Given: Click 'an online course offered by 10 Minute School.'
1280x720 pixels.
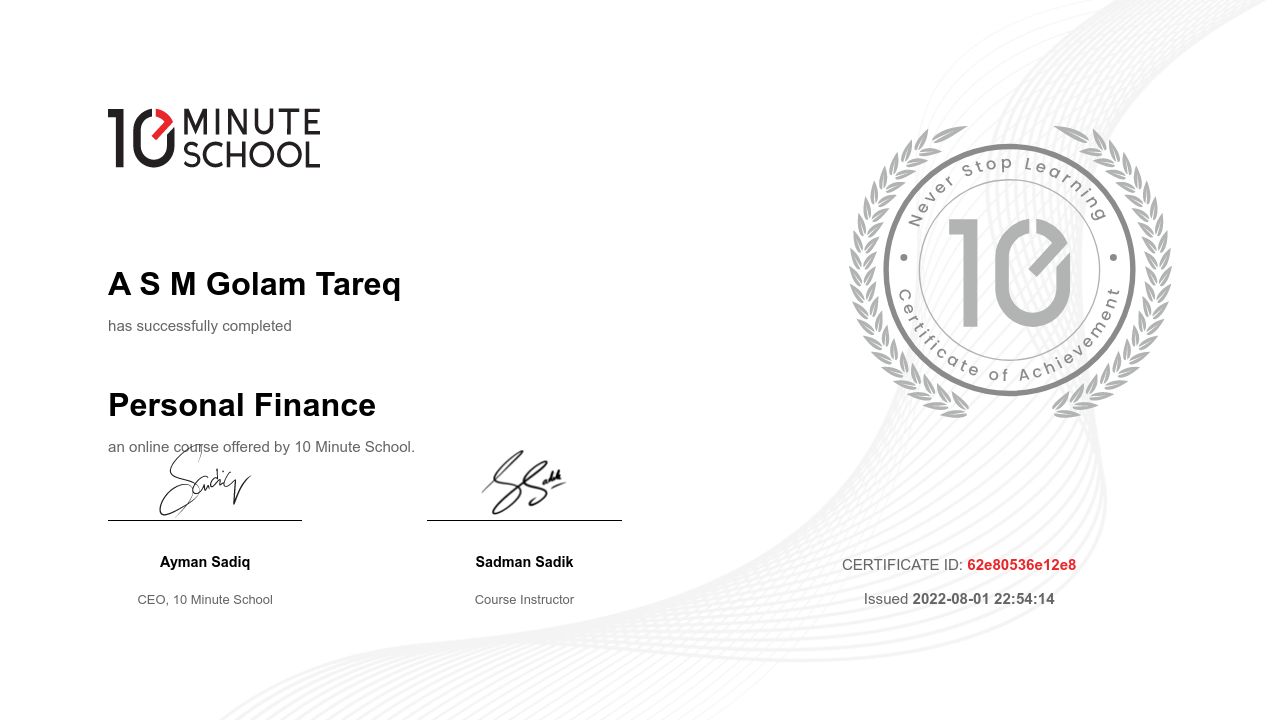Looking at the screenshot, I should (261, 447).
